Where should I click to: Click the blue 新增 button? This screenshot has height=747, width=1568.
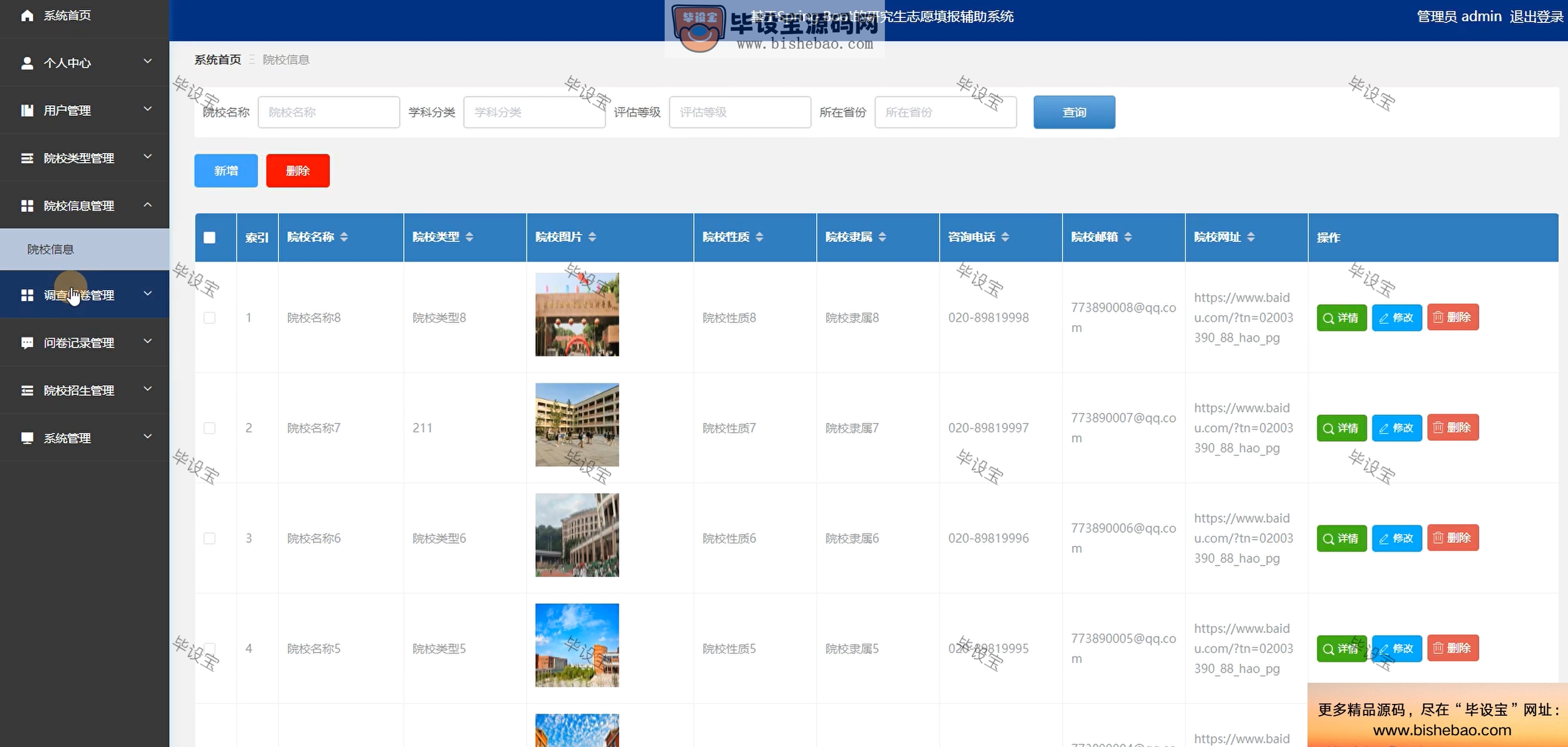click(226, 171)
